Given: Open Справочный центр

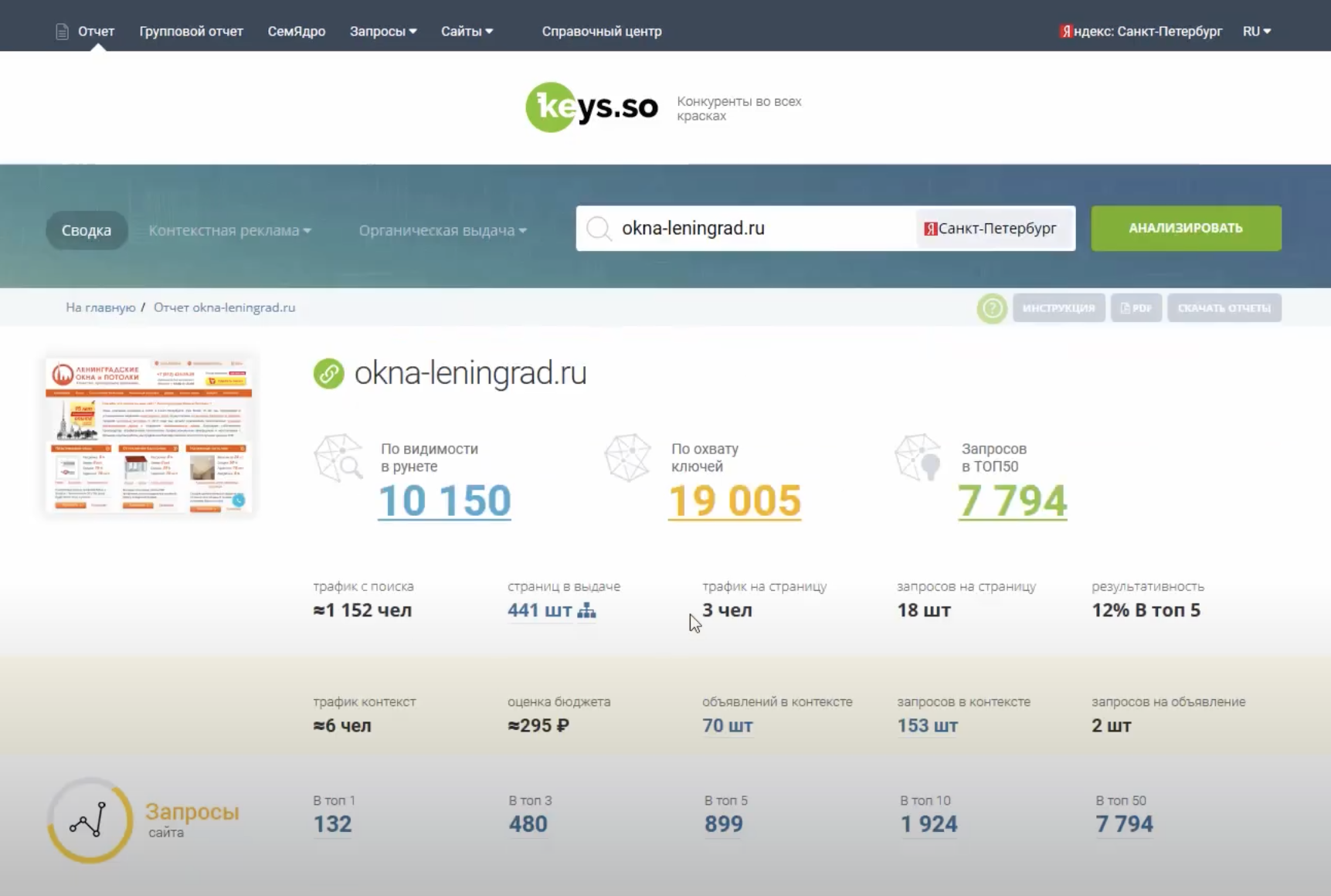Looking at the screenshot, I should click(602, 32).
